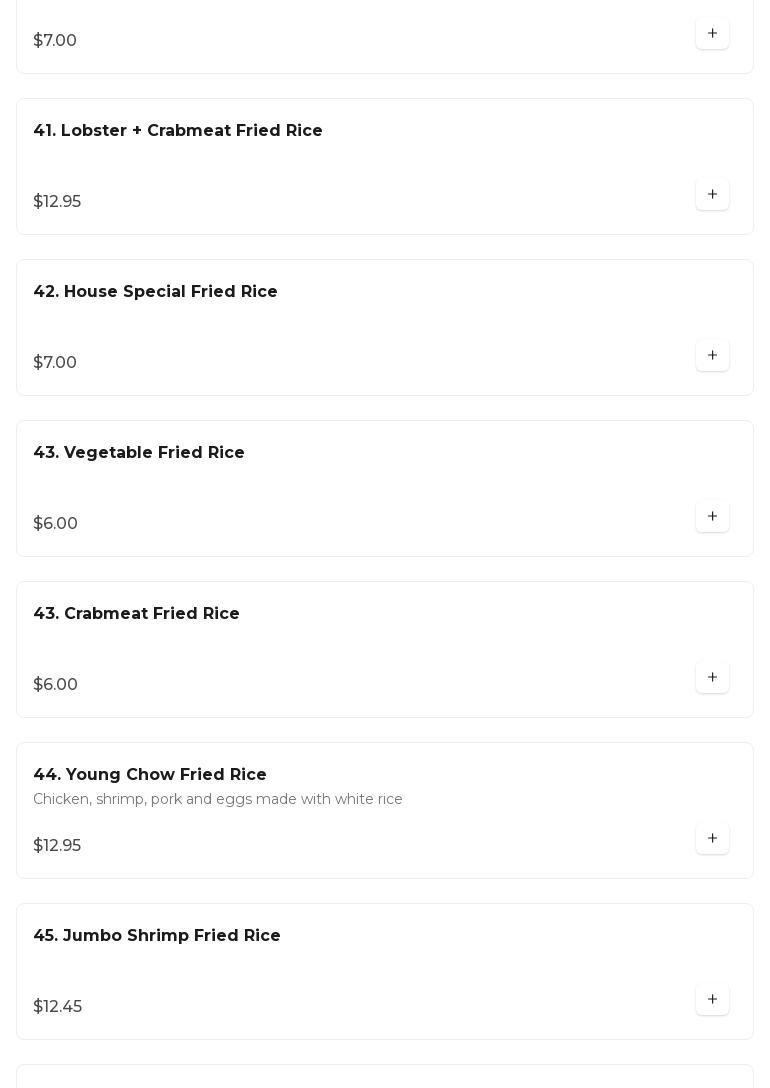The image size is (770, 1088).
Task: Click the $7.00 price under House Special
Action: pos(55,363)
